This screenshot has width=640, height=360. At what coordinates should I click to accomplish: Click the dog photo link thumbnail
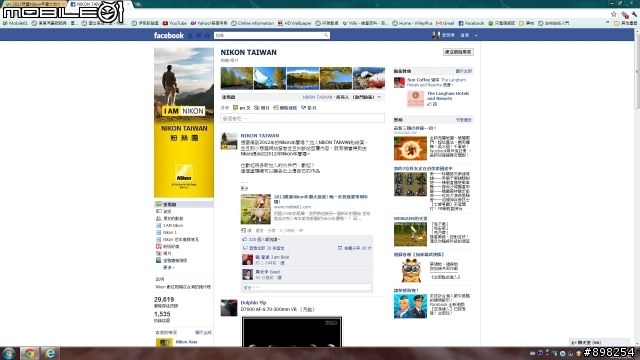256,209
